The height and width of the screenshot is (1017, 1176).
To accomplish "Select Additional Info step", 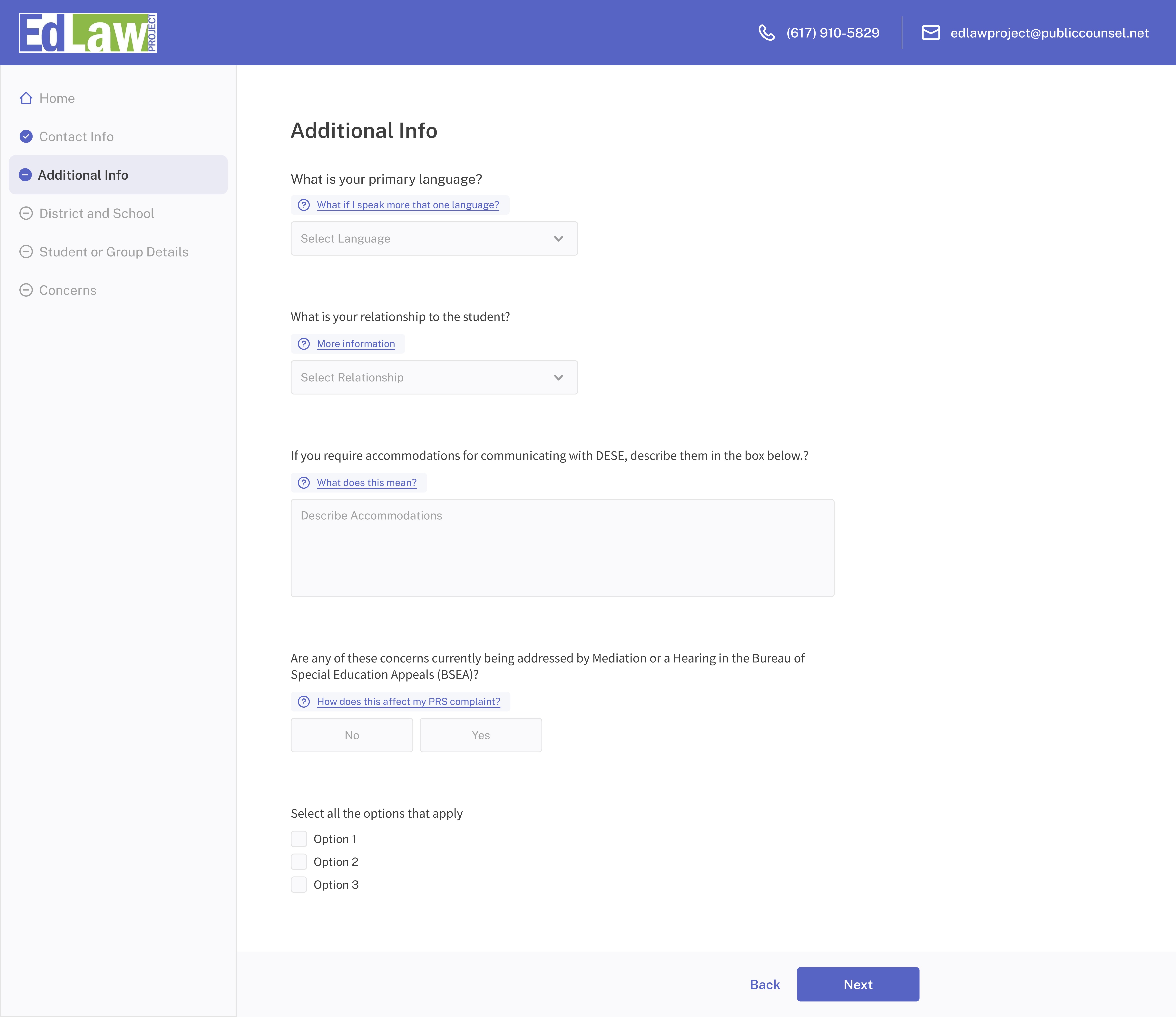I will [x=118, y=175].
